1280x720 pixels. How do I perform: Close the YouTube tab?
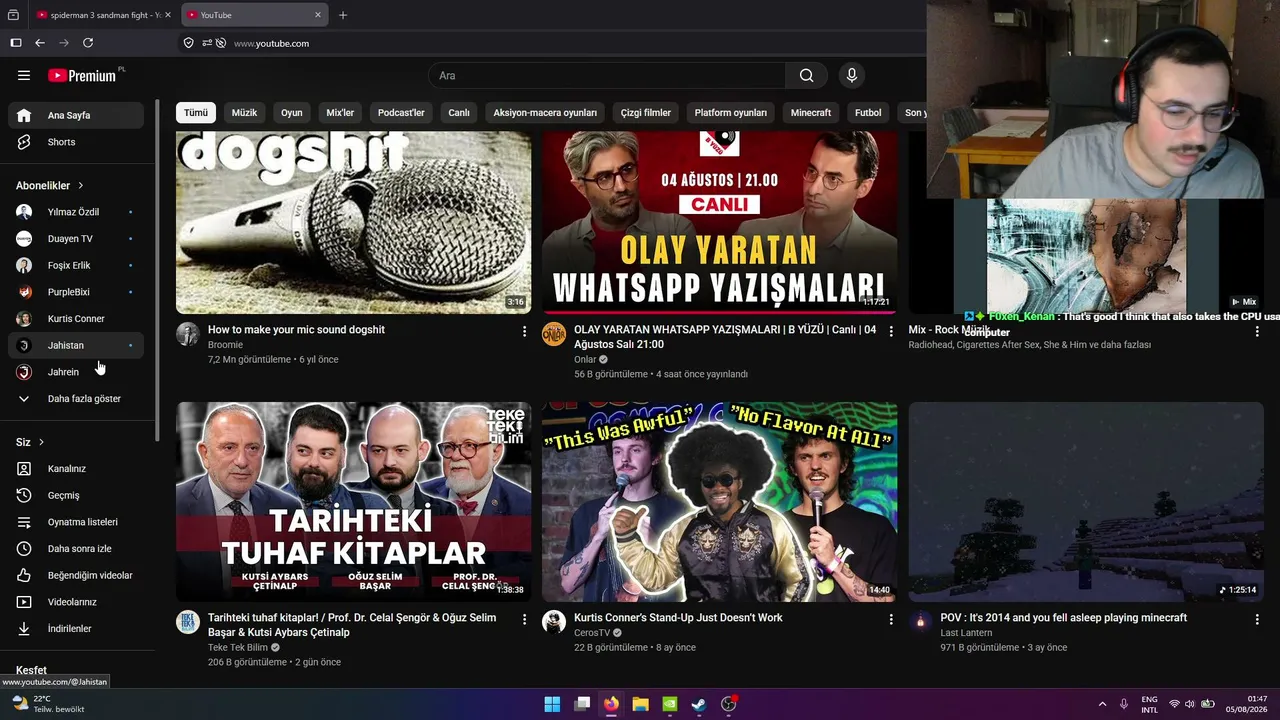point(318,15)
